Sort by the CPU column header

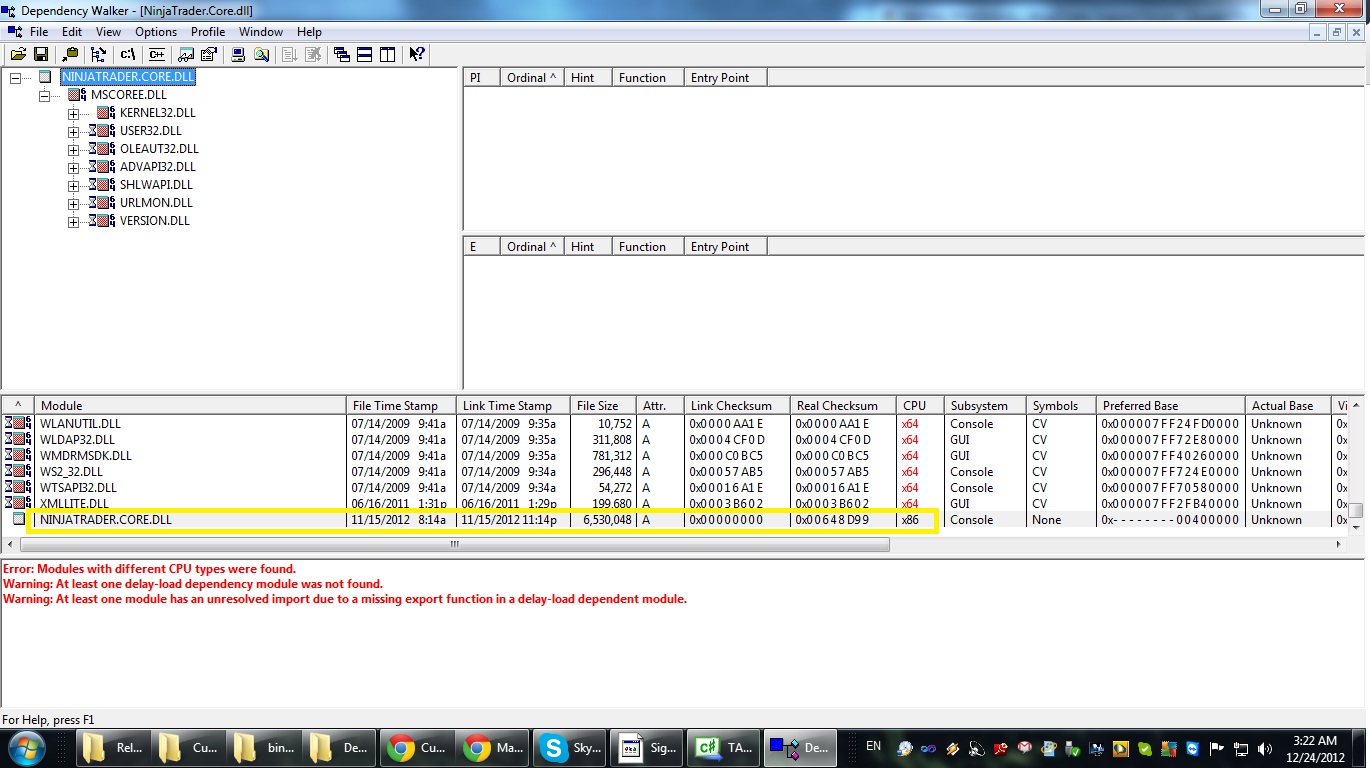pos(920,406)
